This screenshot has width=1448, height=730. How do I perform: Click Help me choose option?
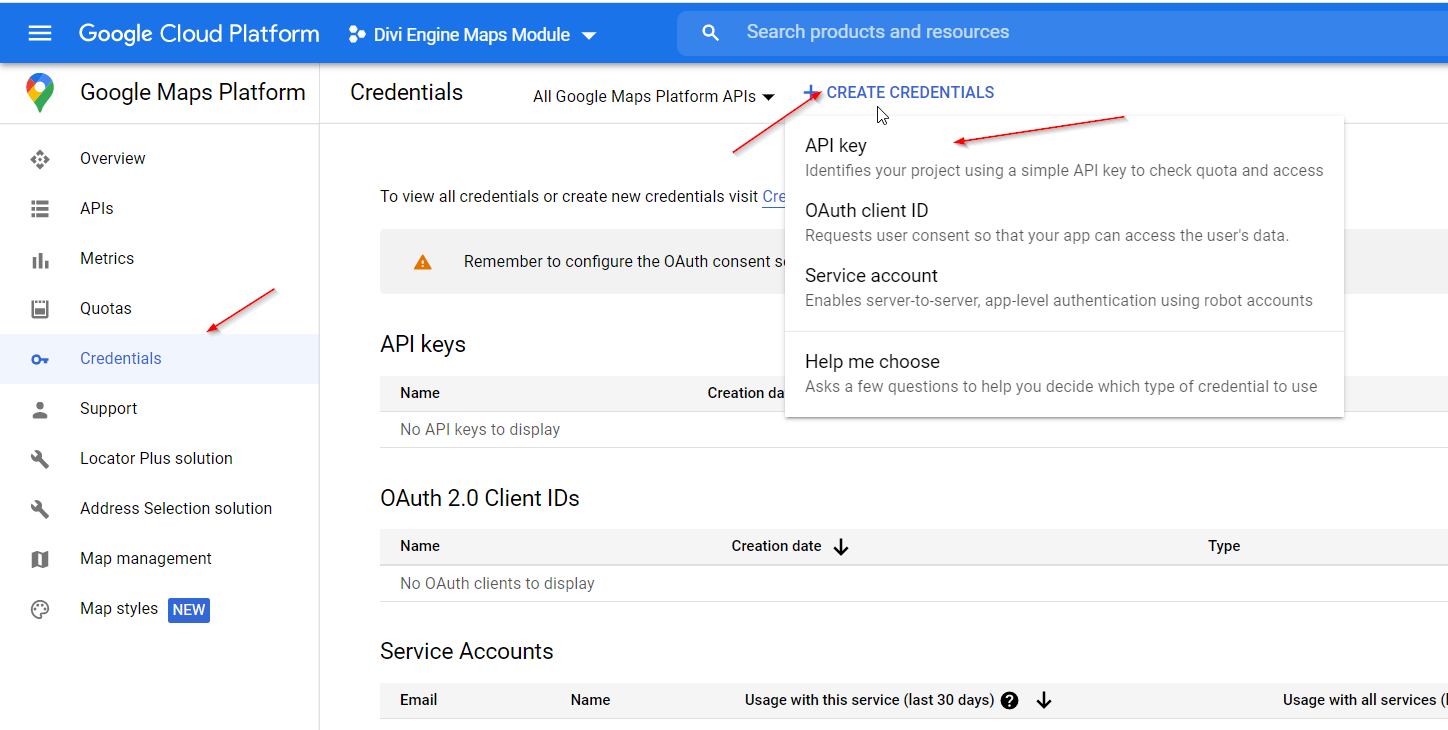point(872,362)
